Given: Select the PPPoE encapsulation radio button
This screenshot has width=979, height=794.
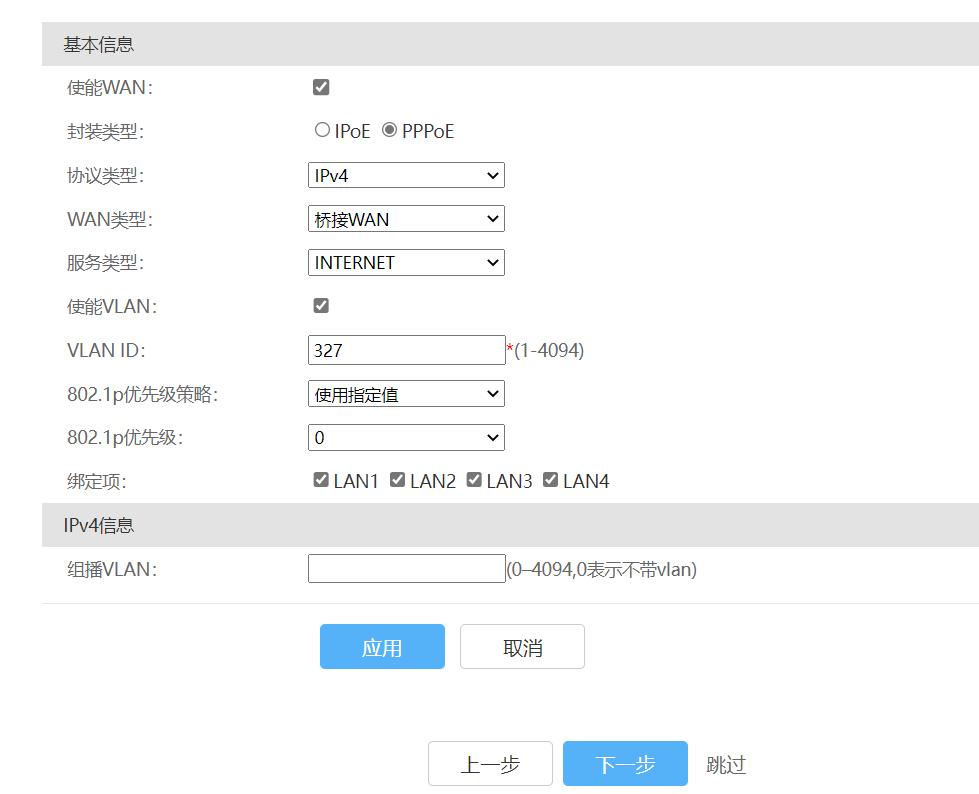Looking at the screenshot, I should point(390,130).
